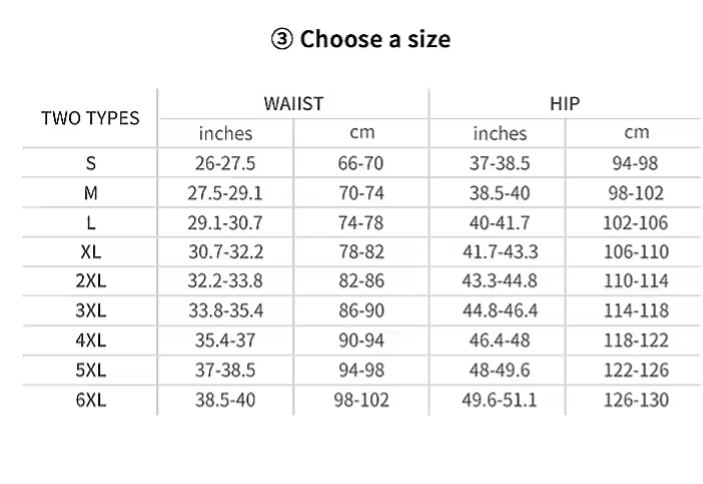Screen dimensions: 703x484
Task: Click the 5XL size row label
Action: pyautogui.click(x=90, y=371)
